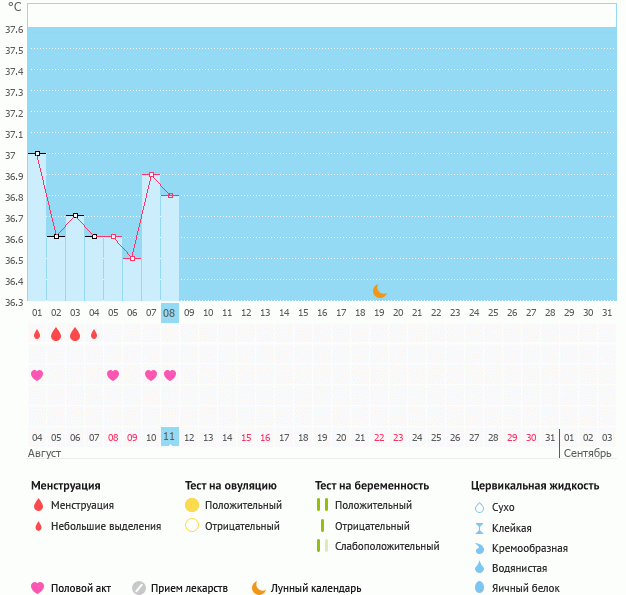Click the moon icon on cycle day 19
626x595 pixels.
click(379, 291)
